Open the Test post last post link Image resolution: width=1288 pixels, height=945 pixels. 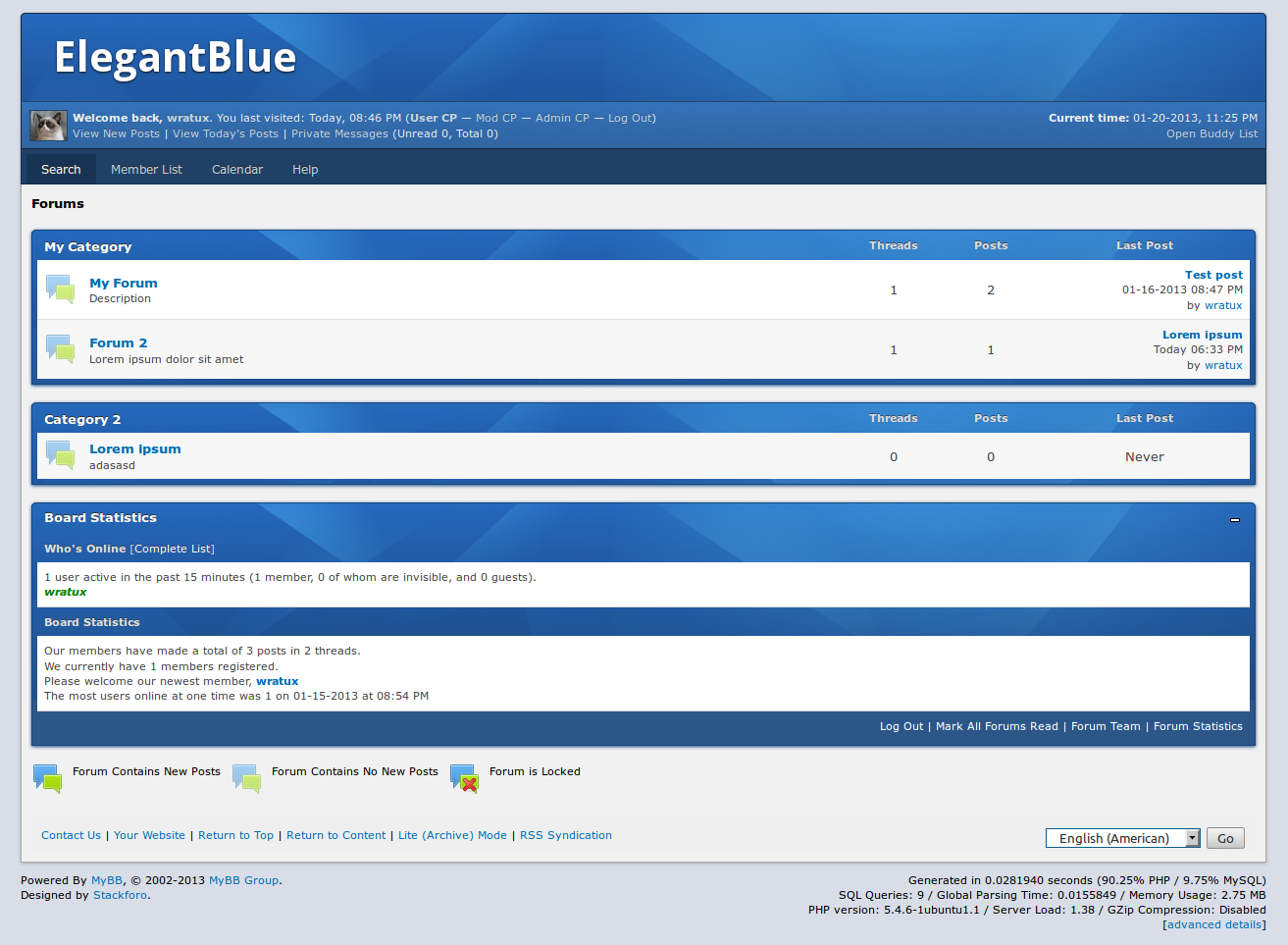1213,275
